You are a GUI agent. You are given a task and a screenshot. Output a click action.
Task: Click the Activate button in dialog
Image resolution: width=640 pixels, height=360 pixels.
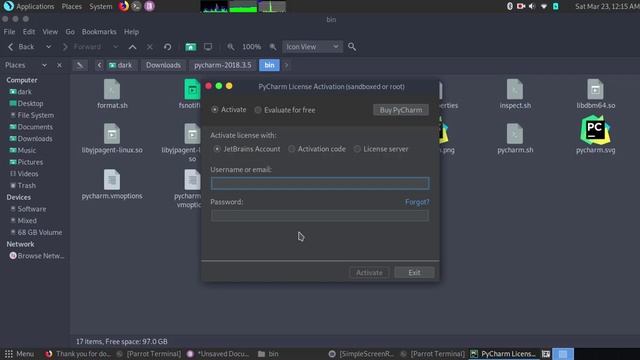[x=369, y=272]
